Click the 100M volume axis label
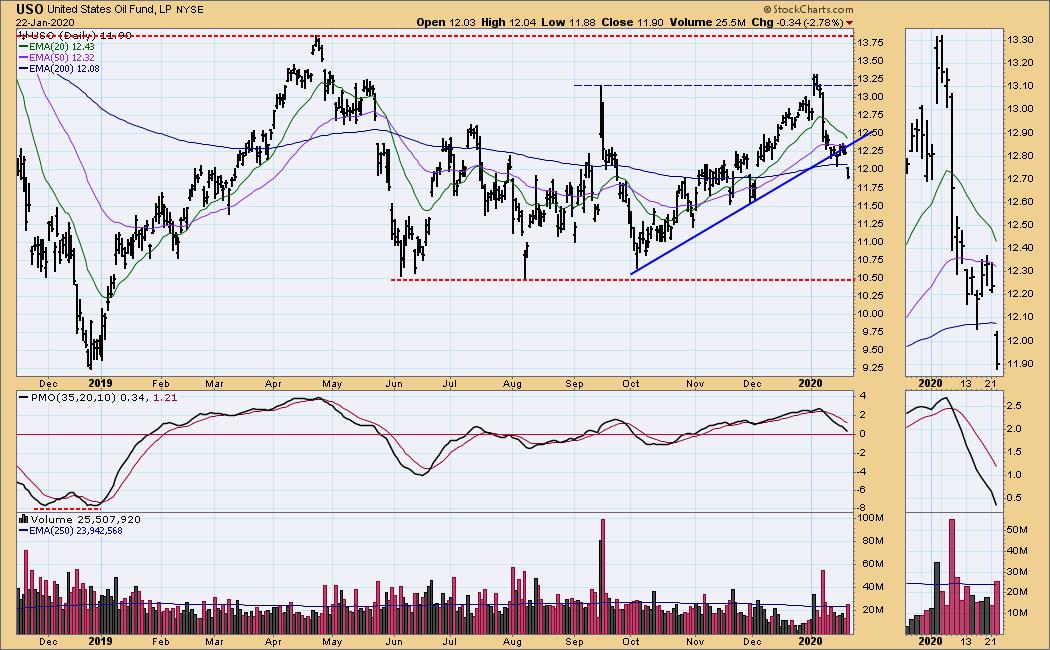The image size is (1050, 650). click(x=871, y=518)
